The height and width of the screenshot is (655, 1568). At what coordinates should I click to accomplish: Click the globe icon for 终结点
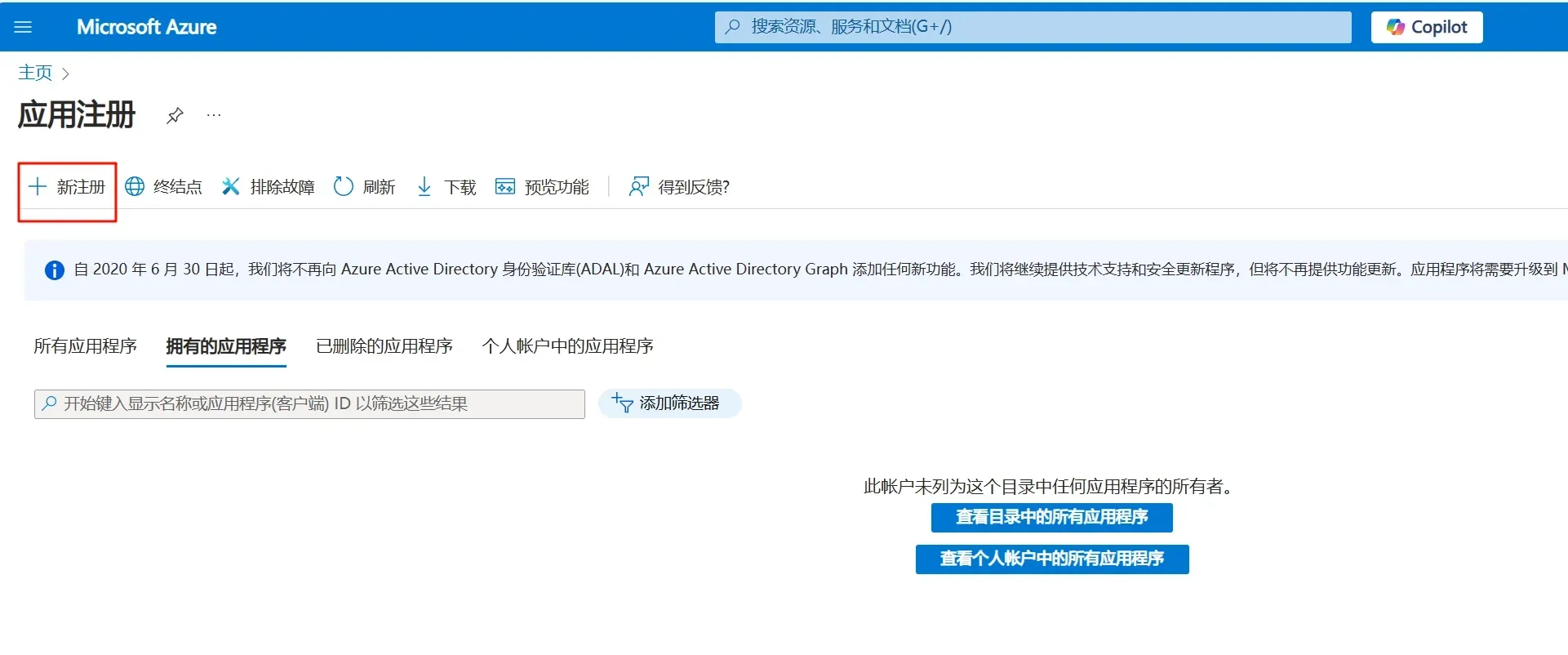pyautogui.click(x=135, y=187)
